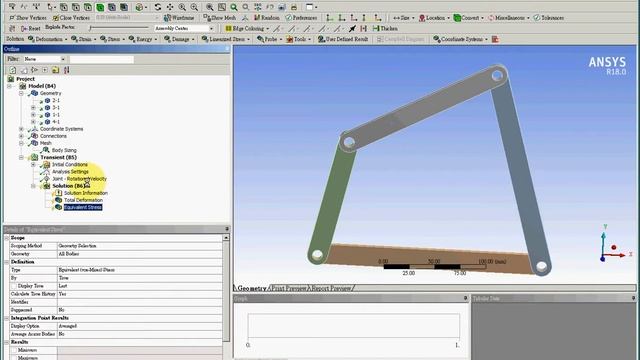Viewport: 640px width, 360px height.
Task: Open Coordinate Systems dropdown in toolbar
Action: 460,39
